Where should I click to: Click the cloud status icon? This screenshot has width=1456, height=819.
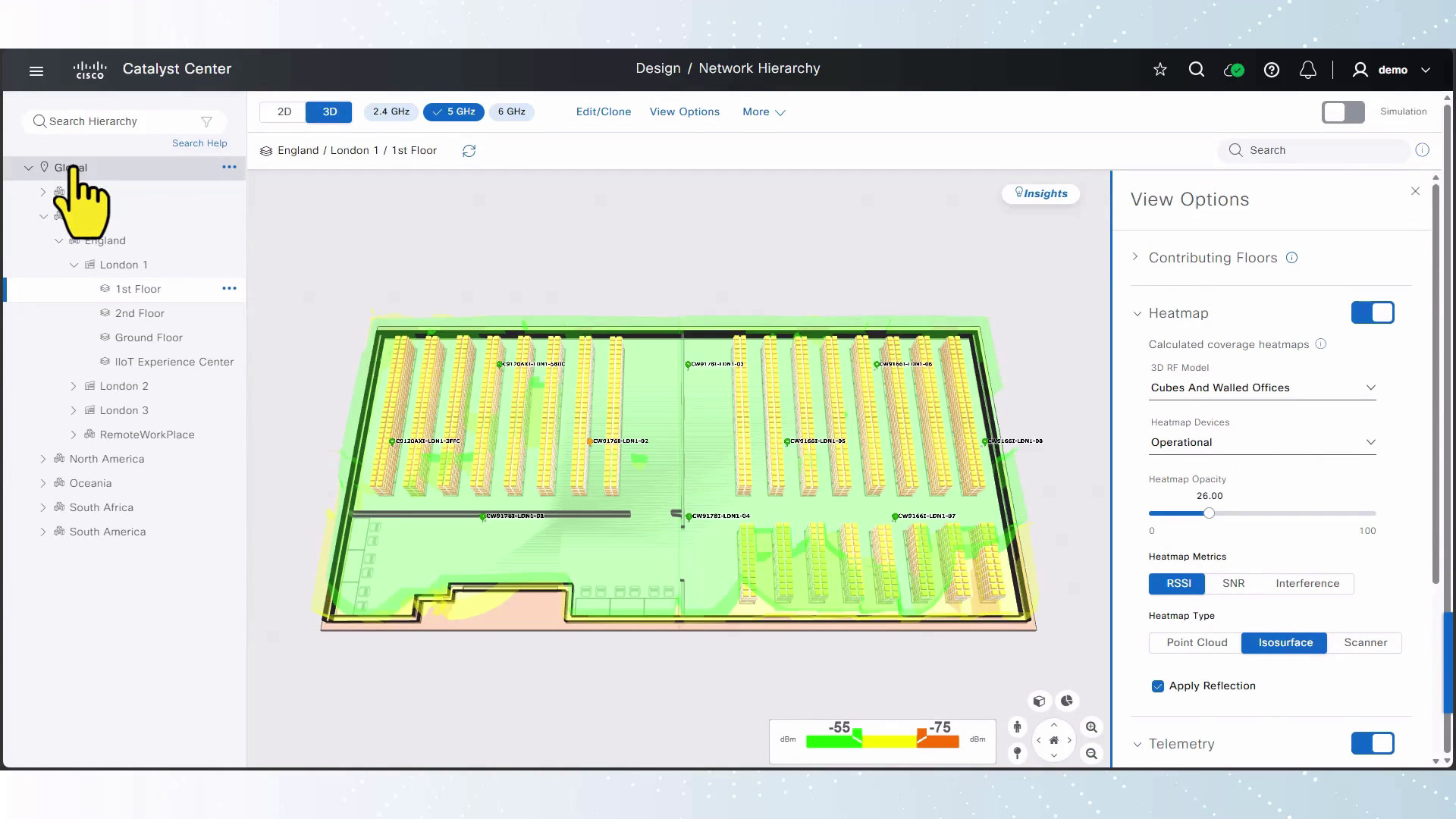pyautogui.click(x=1234, y=70)
